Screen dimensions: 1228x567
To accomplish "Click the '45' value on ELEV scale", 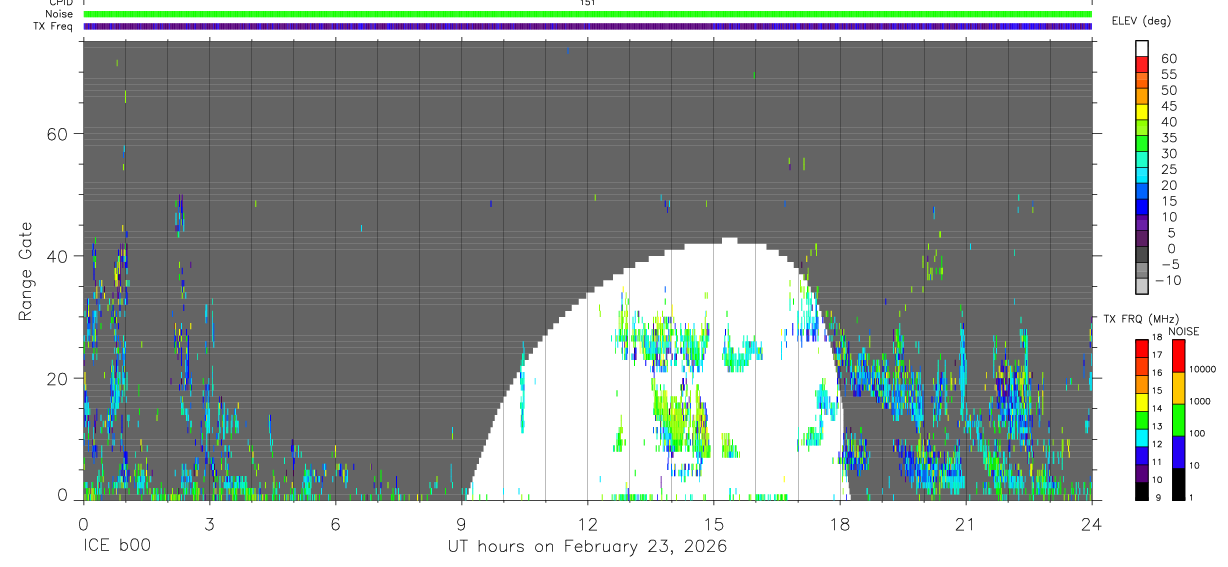I will (x=1168, y=106).
